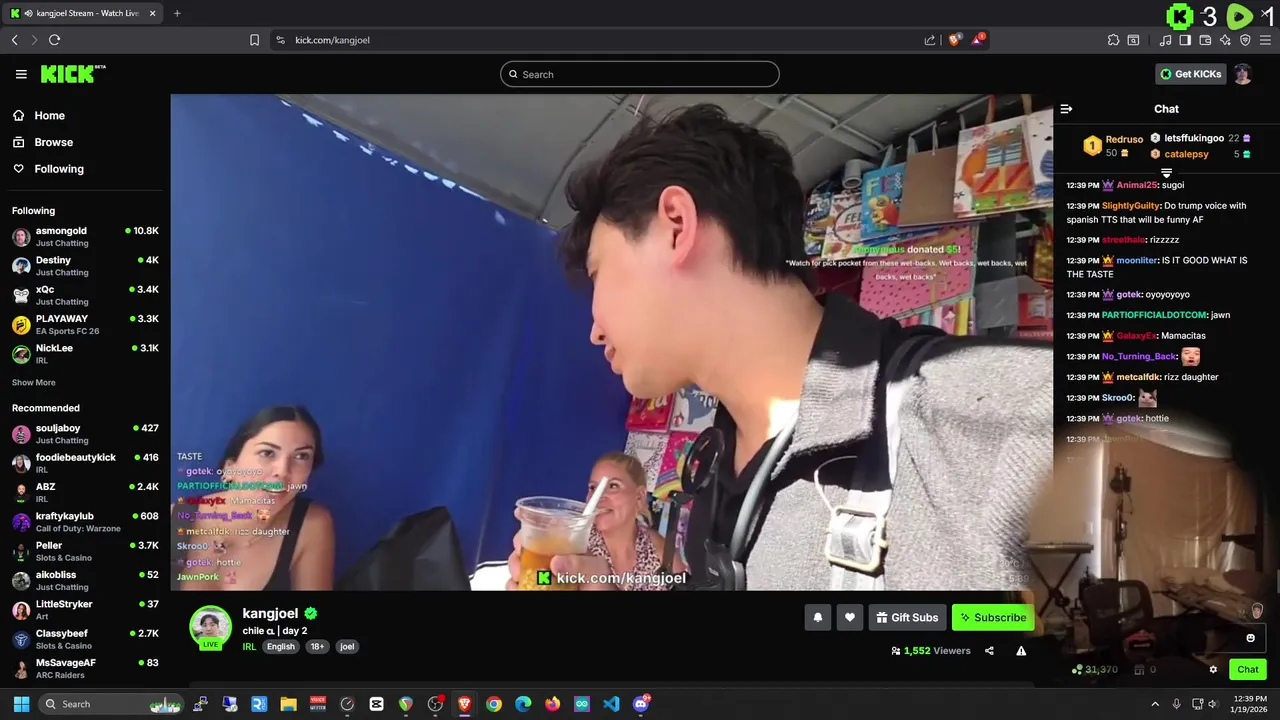1280x720 pixels.
Task: Open Brave Wallet icon
Action: 1205,40
